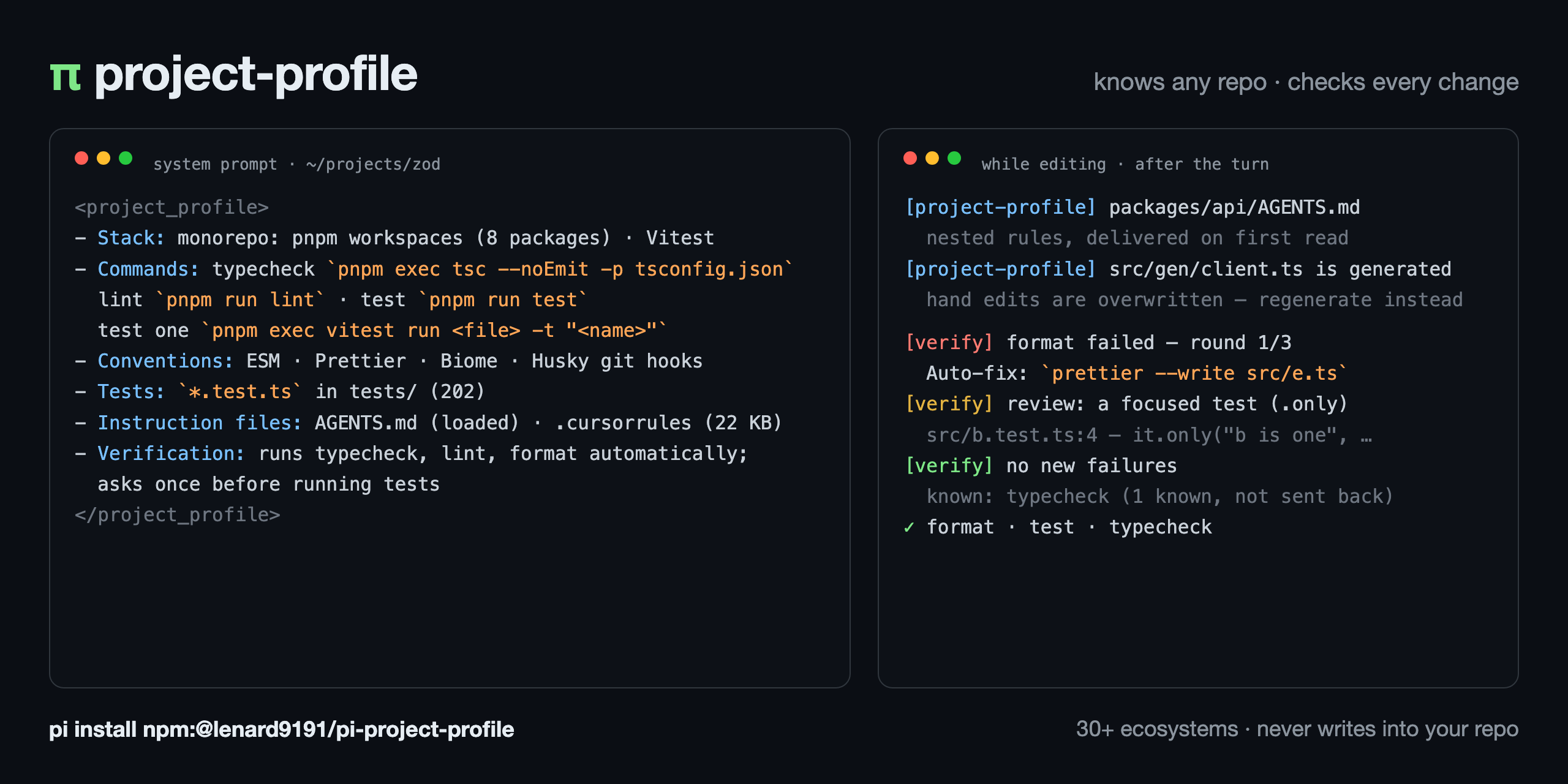Click the yellow dot in system prompt window
Viewport: 1568px width, 784px height.
tap(104, 158)
